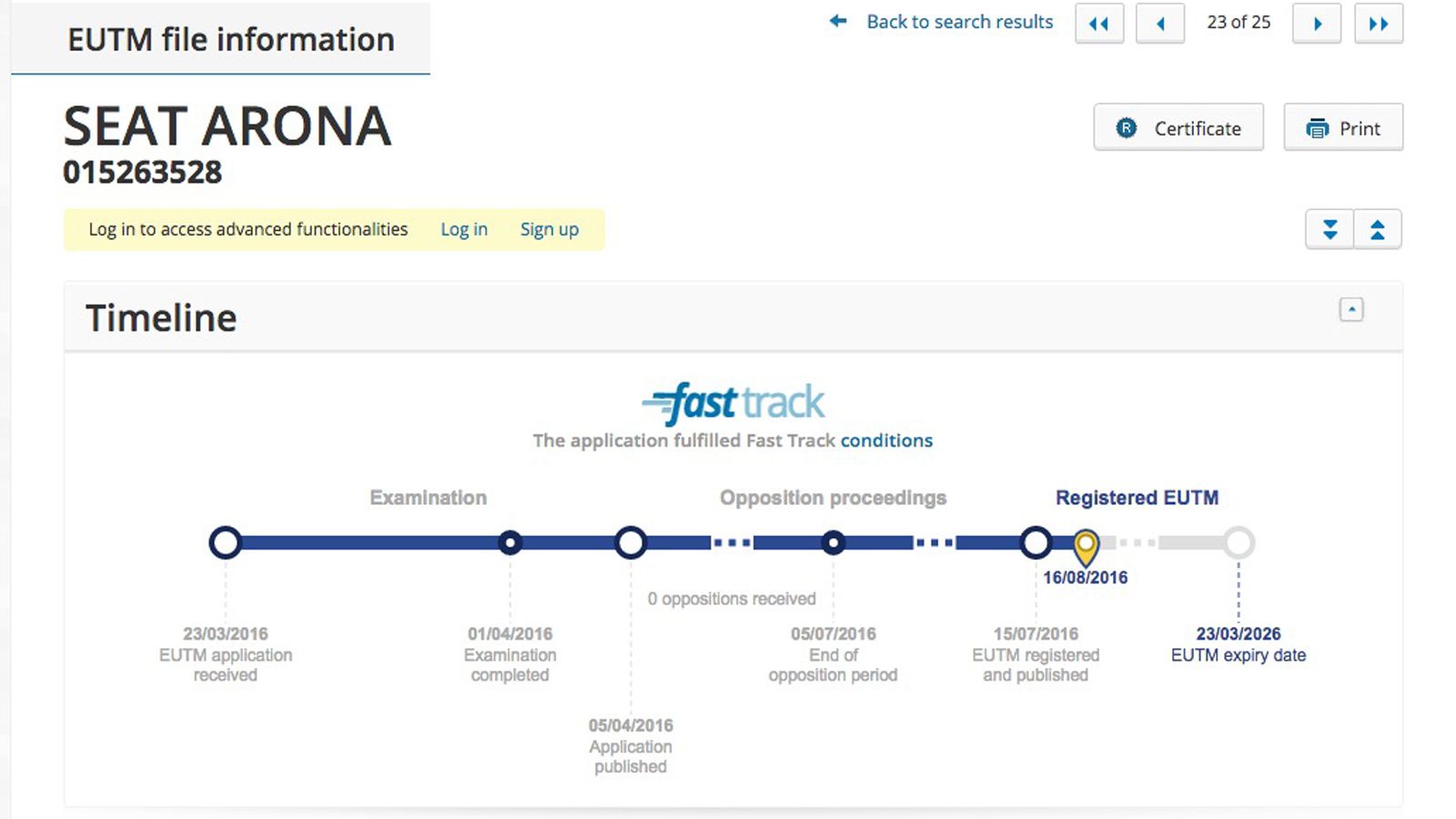
Task: Click Back to search results link
Action: 959,22
